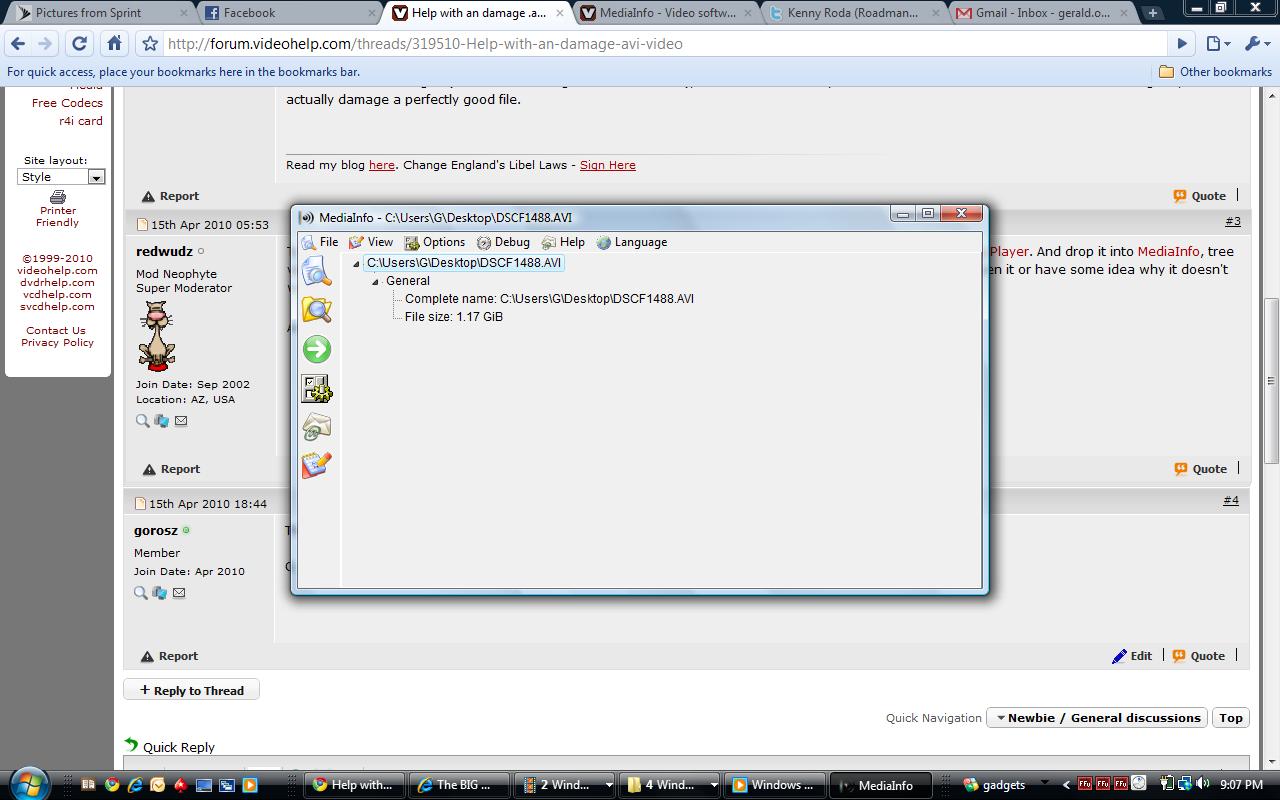Image resolution: width=1280 pixels, height=800 pixels.
Task: Expand the '4 Wind...' taskbar group arrow
Action: (x=714, y=786)
